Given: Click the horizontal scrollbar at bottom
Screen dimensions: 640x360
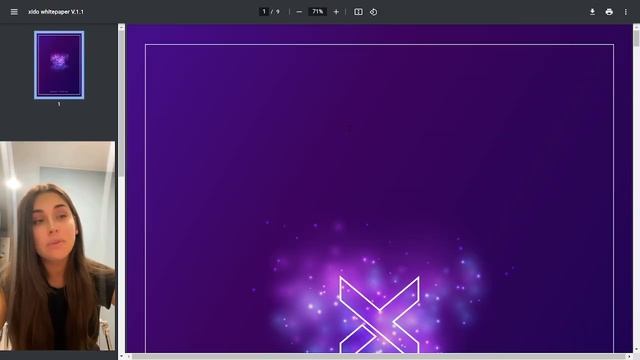Looking at the screenshot, I should (x=380, y=356).
